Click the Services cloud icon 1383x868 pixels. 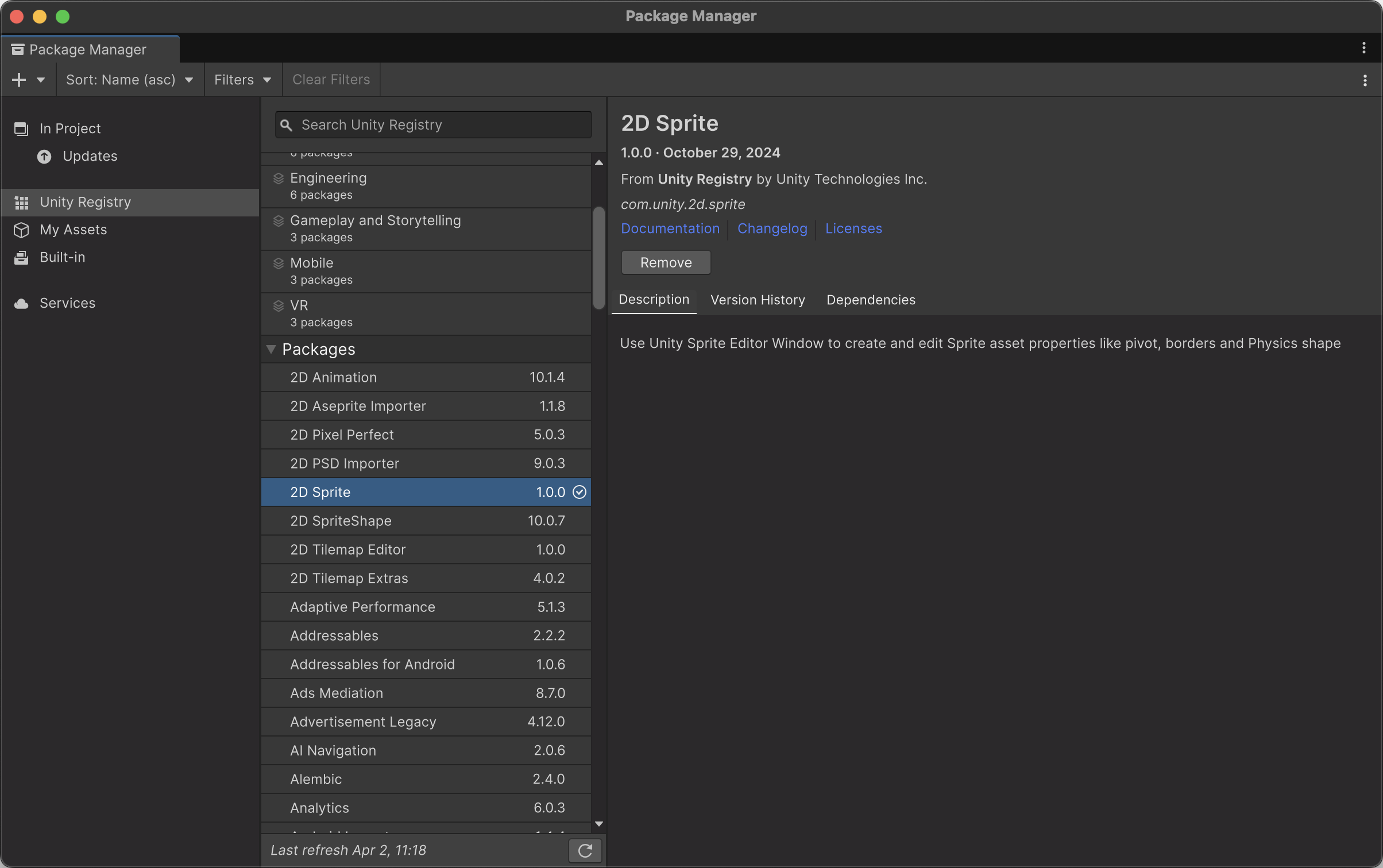pos(21,304)
